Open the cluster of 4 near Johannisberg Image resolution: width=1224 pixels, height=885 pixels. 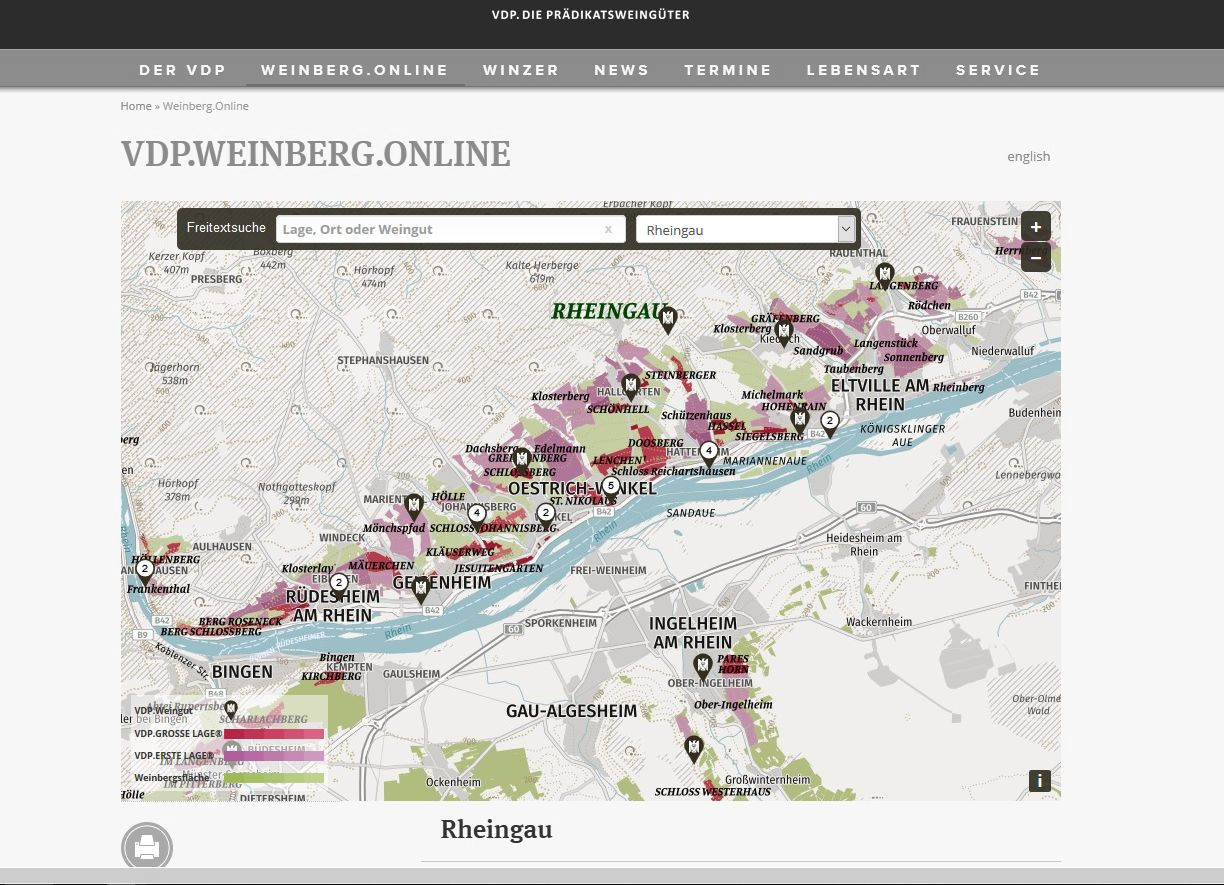click(x=476, y=517)
